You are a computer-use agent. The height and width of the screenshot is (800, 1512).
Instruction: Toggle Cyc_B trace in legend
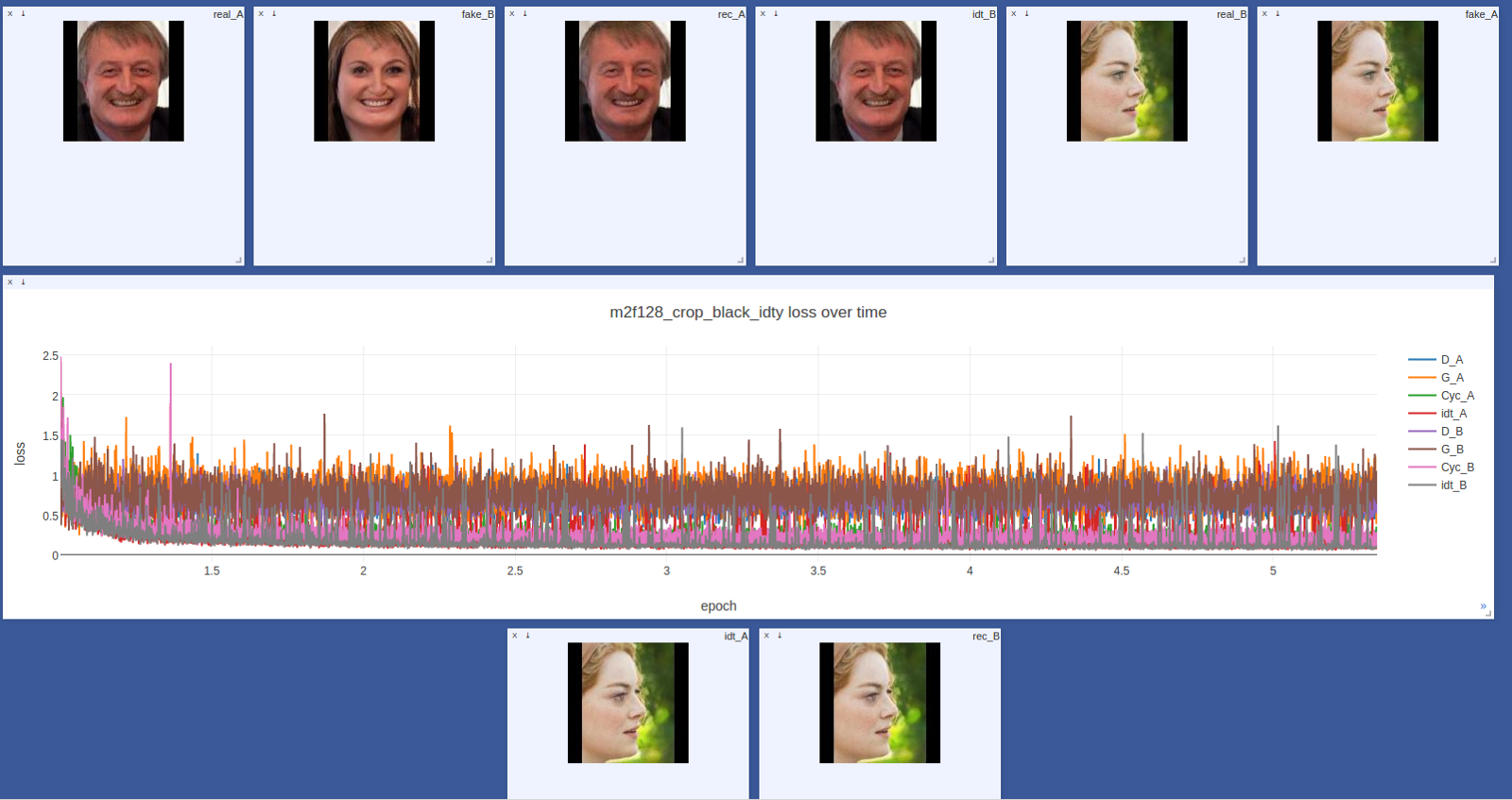tap(1440, 468)
